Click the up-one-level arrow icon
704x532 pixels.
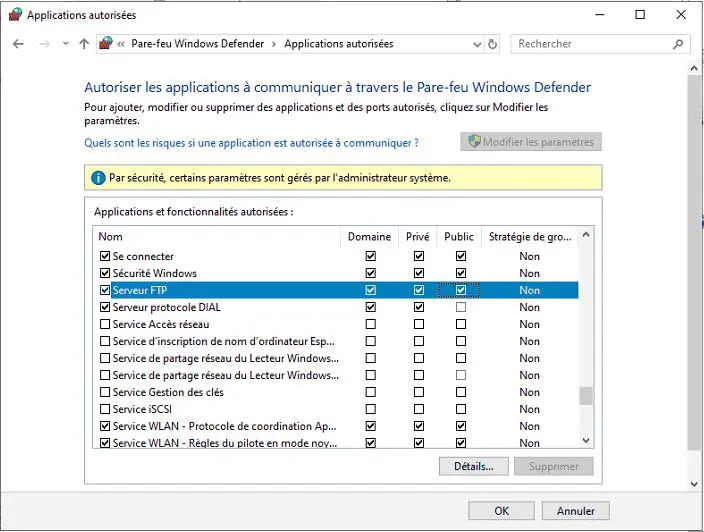click(84, 44)
